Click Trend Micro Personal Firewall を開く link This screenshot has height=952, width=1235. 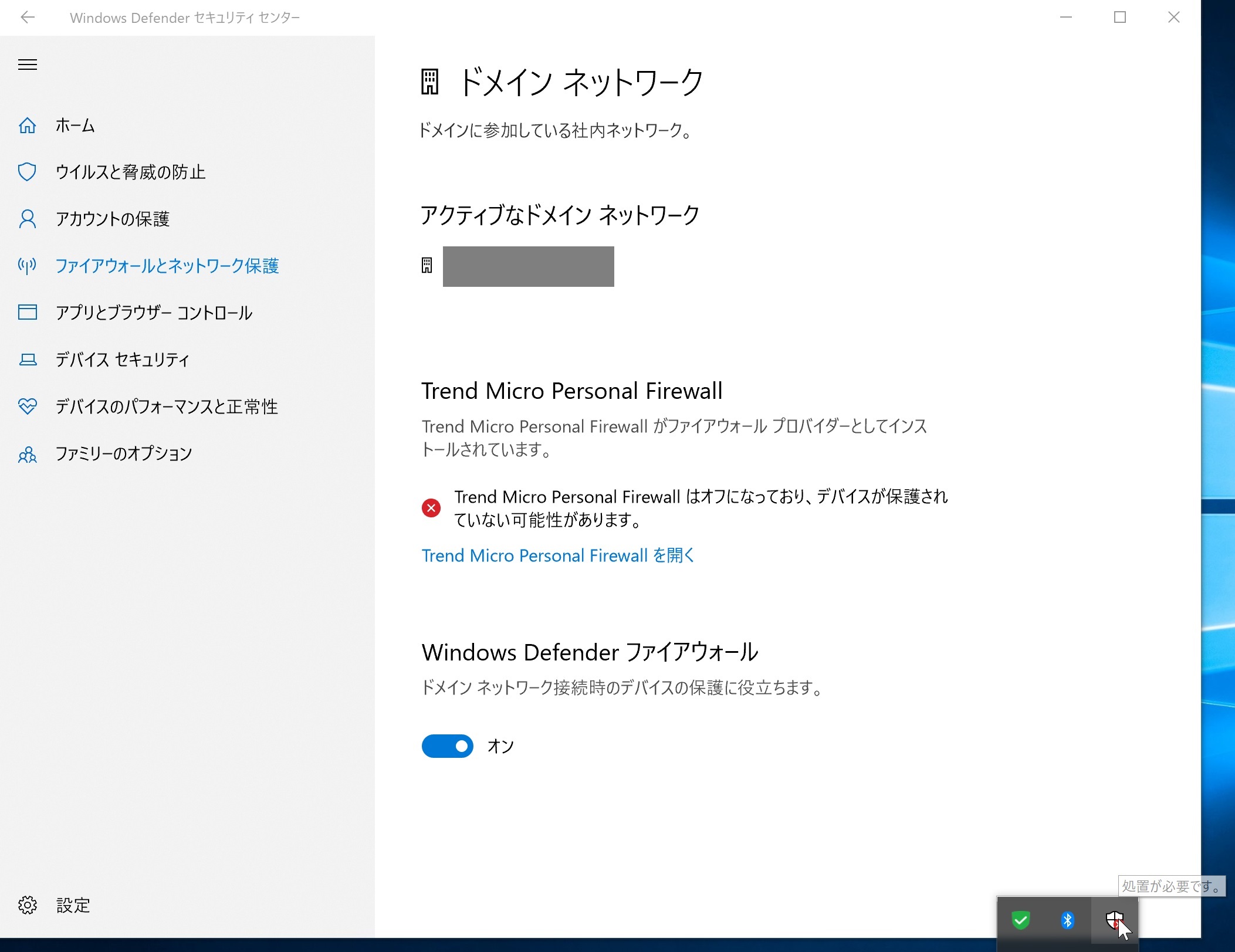click(x=558, y=555)
